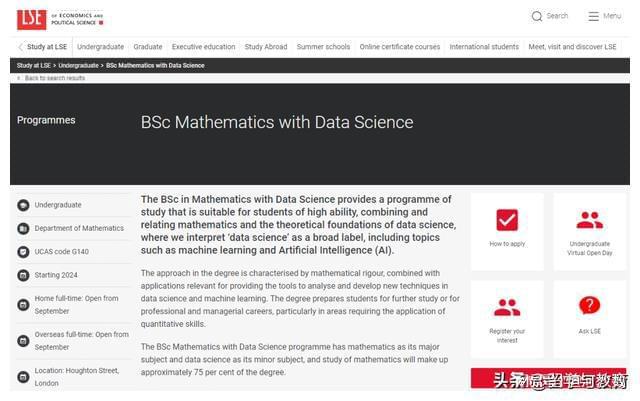
Task: Click the How to apply checkmark icon
Action: coord(507,220)
